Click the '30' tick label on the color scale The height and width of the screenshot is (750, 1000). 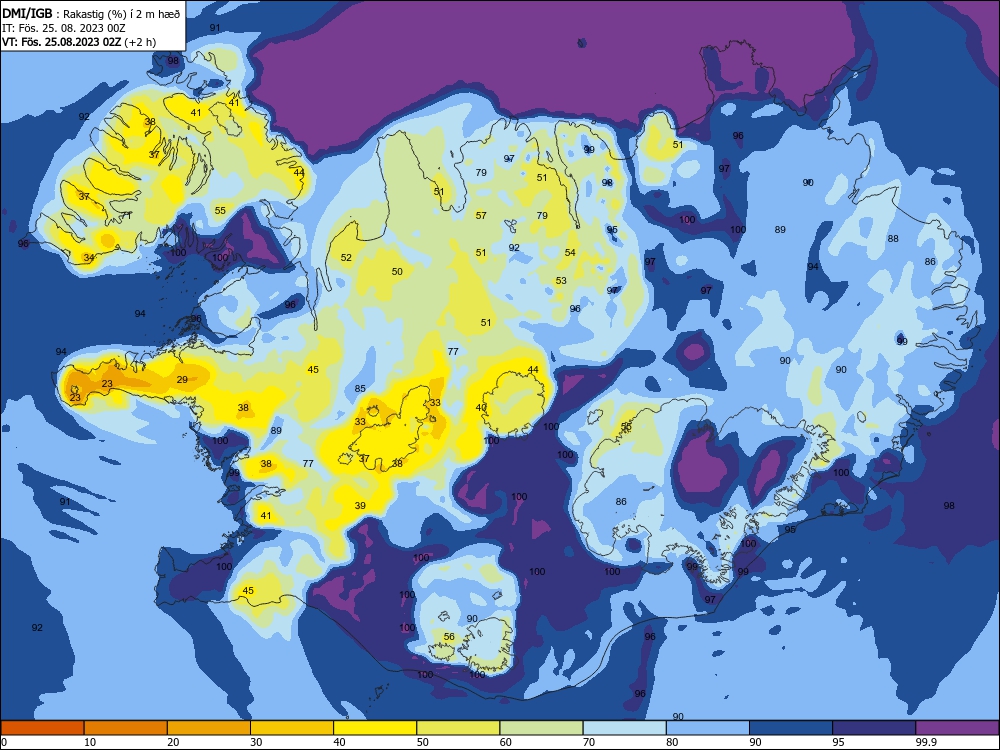tap(256, 742)
